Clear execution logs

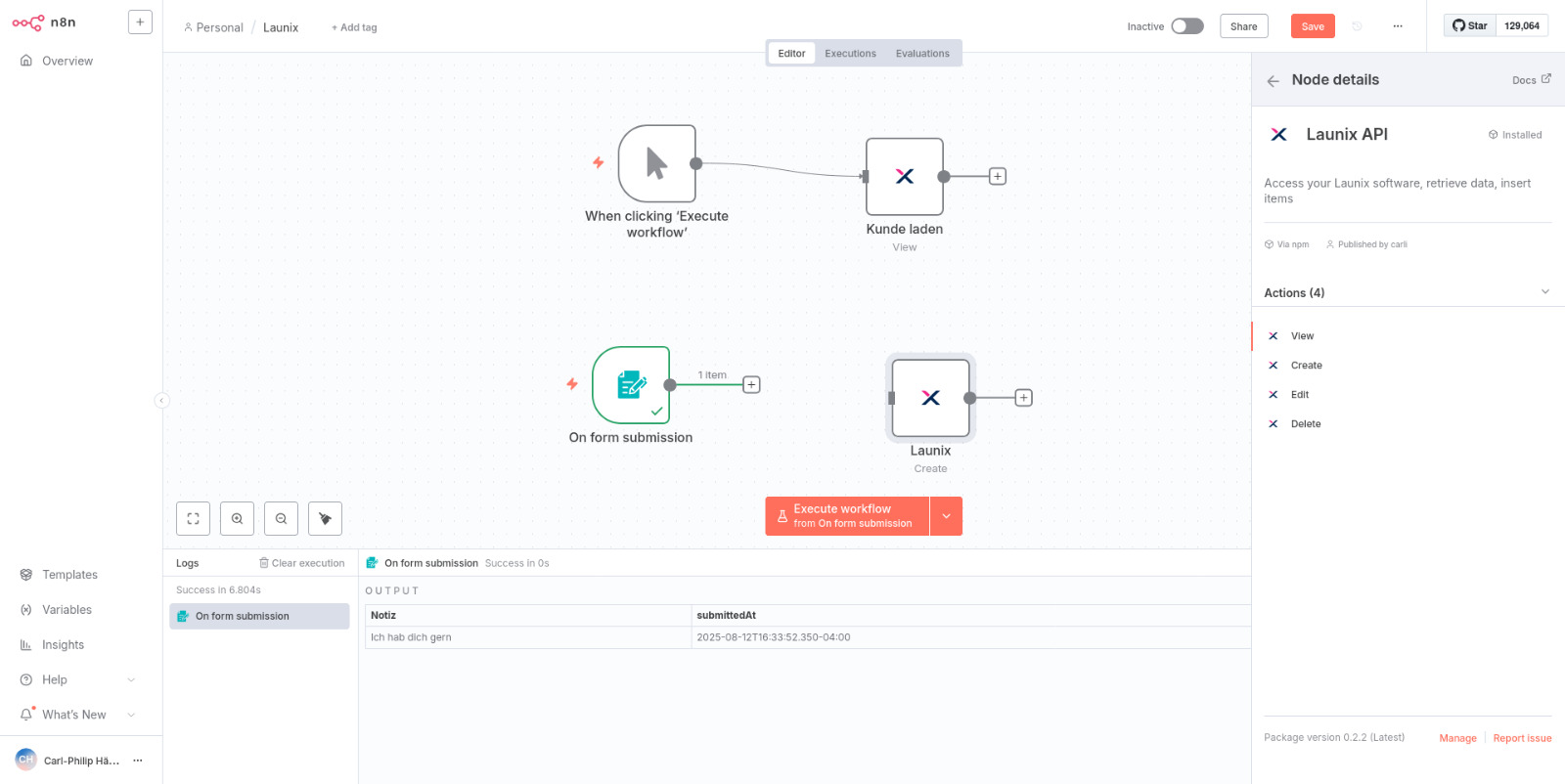coord(301,563)
